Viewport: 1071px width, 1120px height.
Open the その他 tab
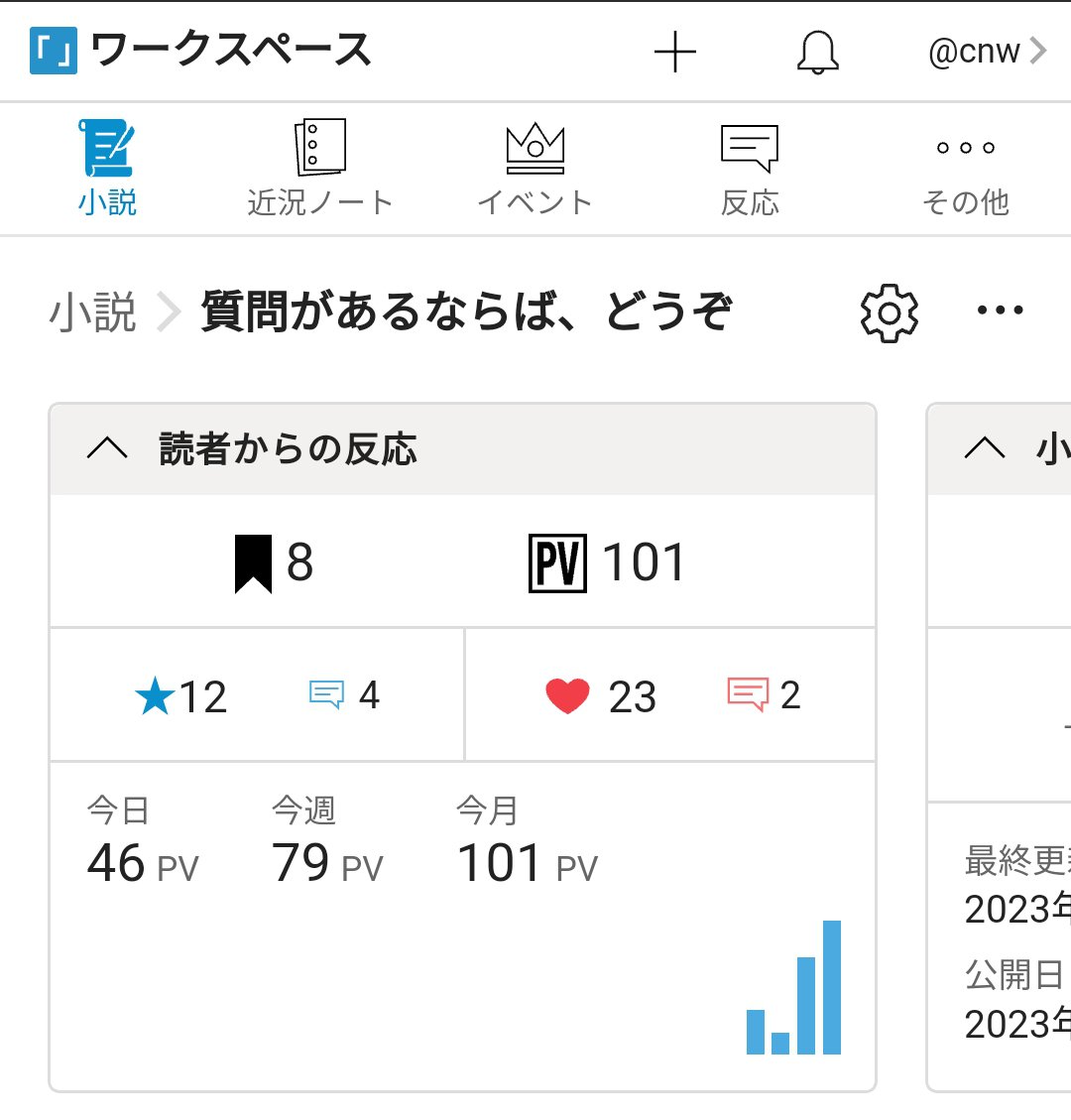(x=965, y=169)
